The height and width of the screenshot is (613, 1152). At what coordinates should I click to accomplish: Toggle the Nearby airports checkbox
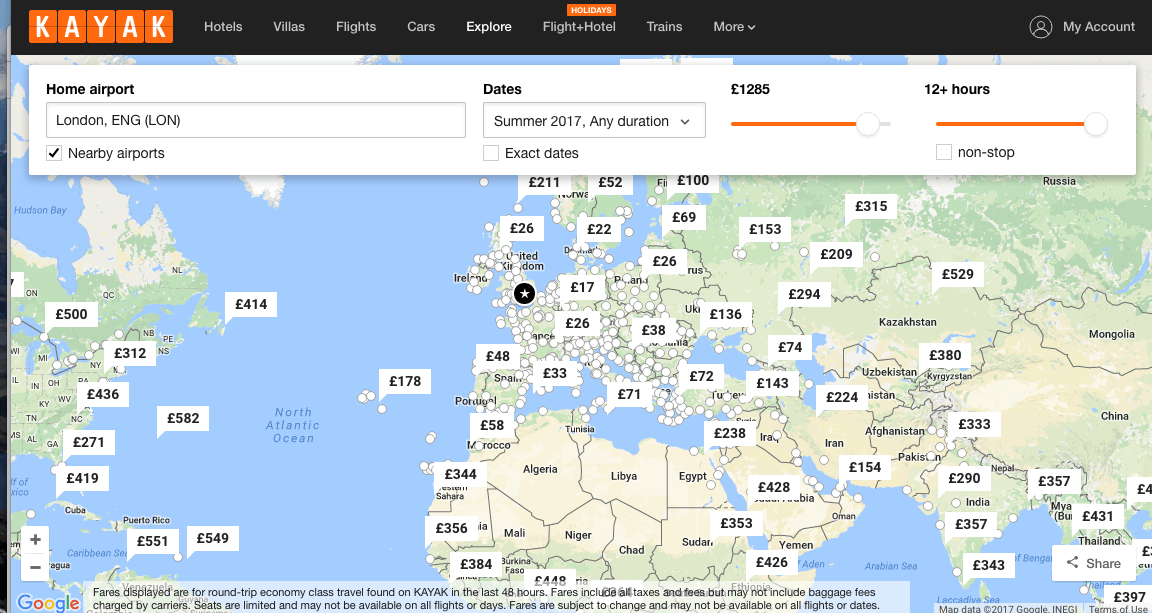pyautogui.click(x=54, y=153)
